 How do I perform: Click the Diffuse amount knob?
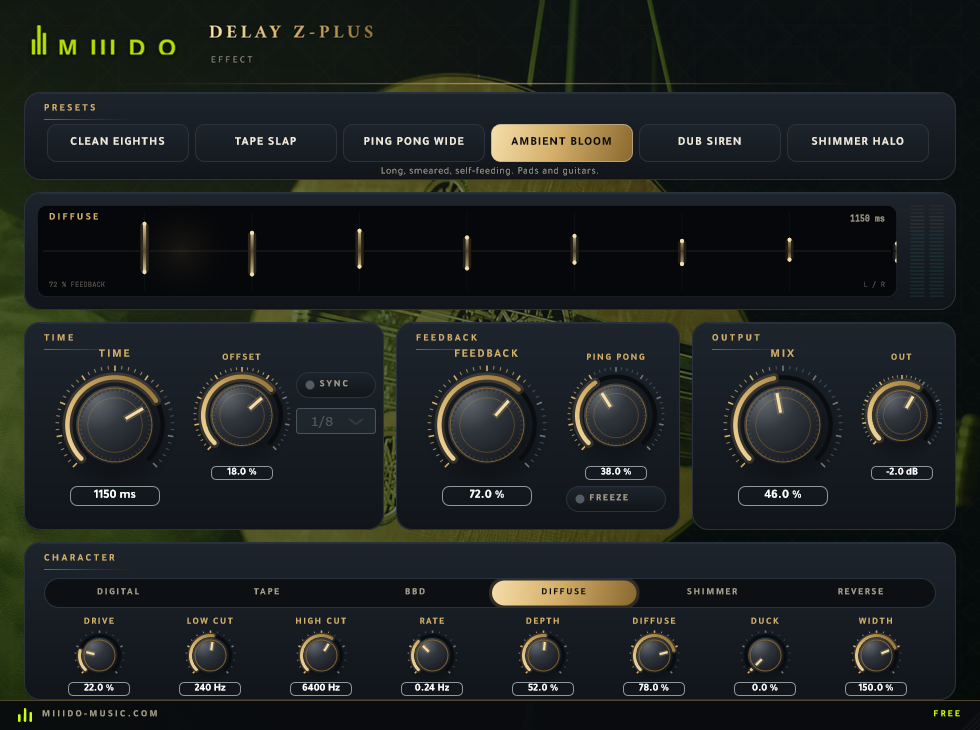[654, 655]
